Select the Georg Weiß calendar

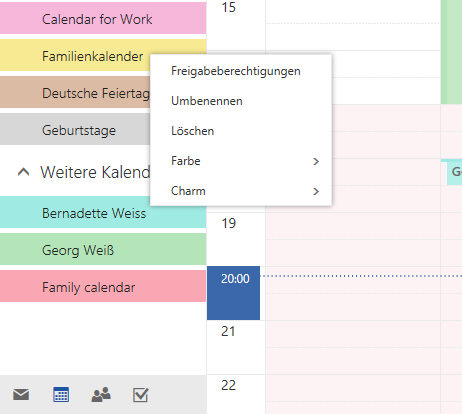(x=103, y=249)
